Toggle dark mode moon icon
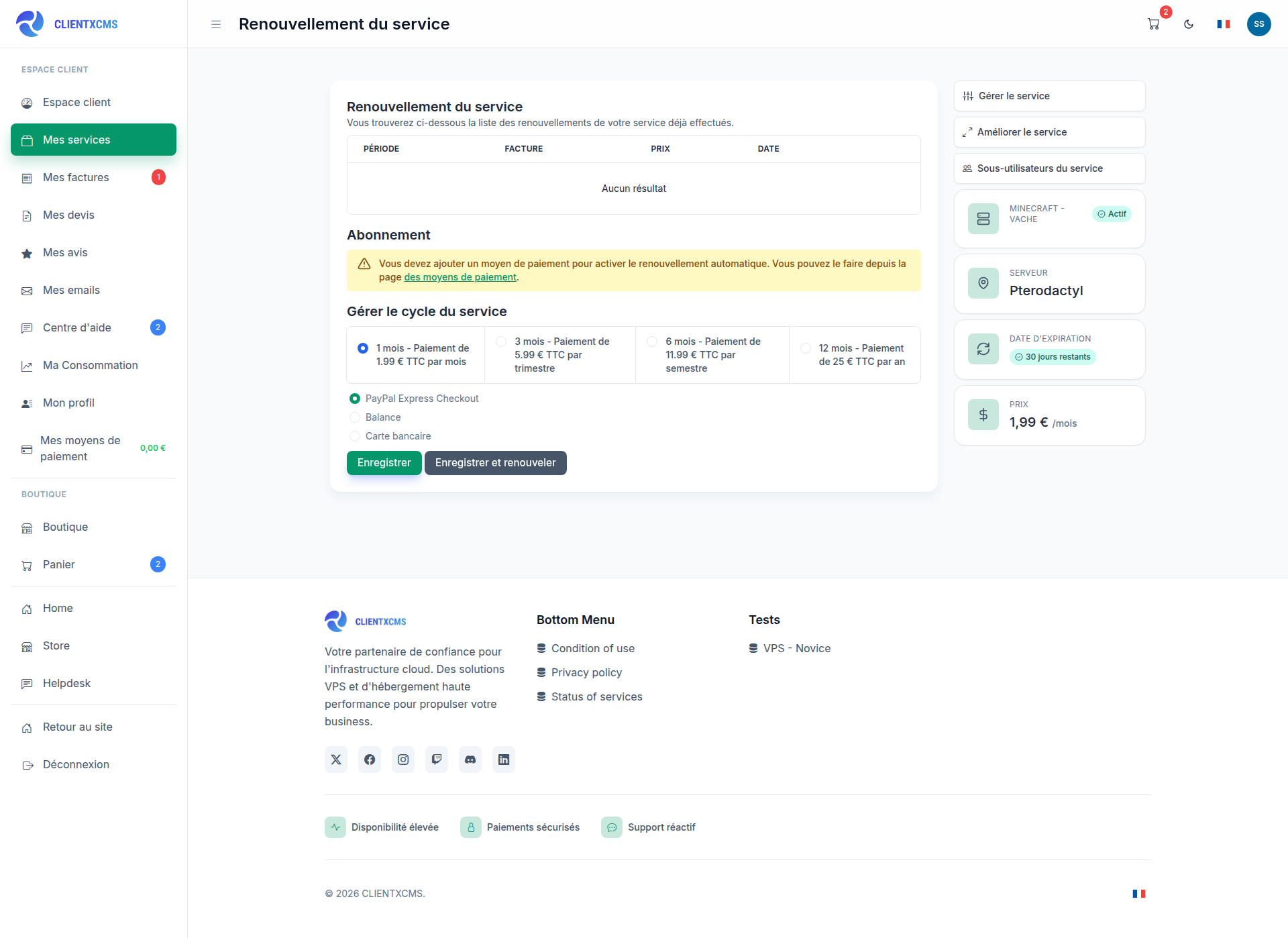The height and width of the screenshot is (938, 1288). pos(1189,24)
